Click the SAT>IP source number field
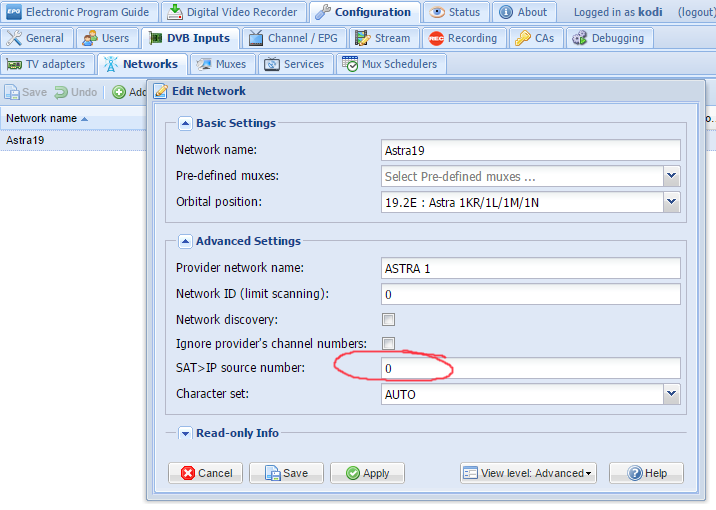Image resolution: width=716 pixels, height=510 pixels. (x=530, y=369)
